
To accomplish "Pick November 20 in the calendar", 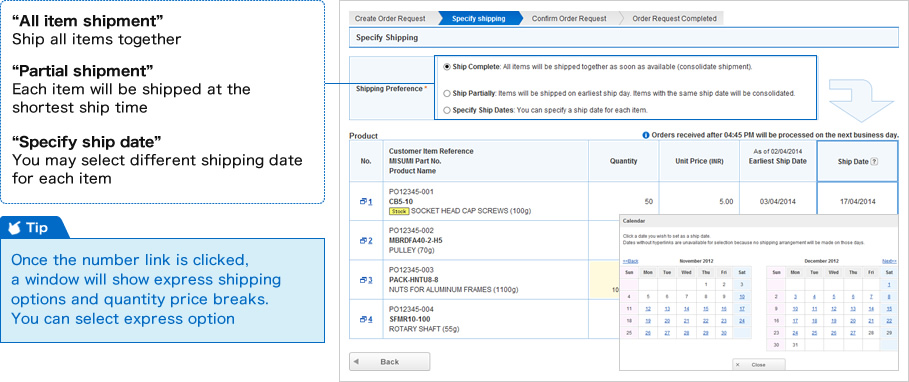I will tap(667, 321).
